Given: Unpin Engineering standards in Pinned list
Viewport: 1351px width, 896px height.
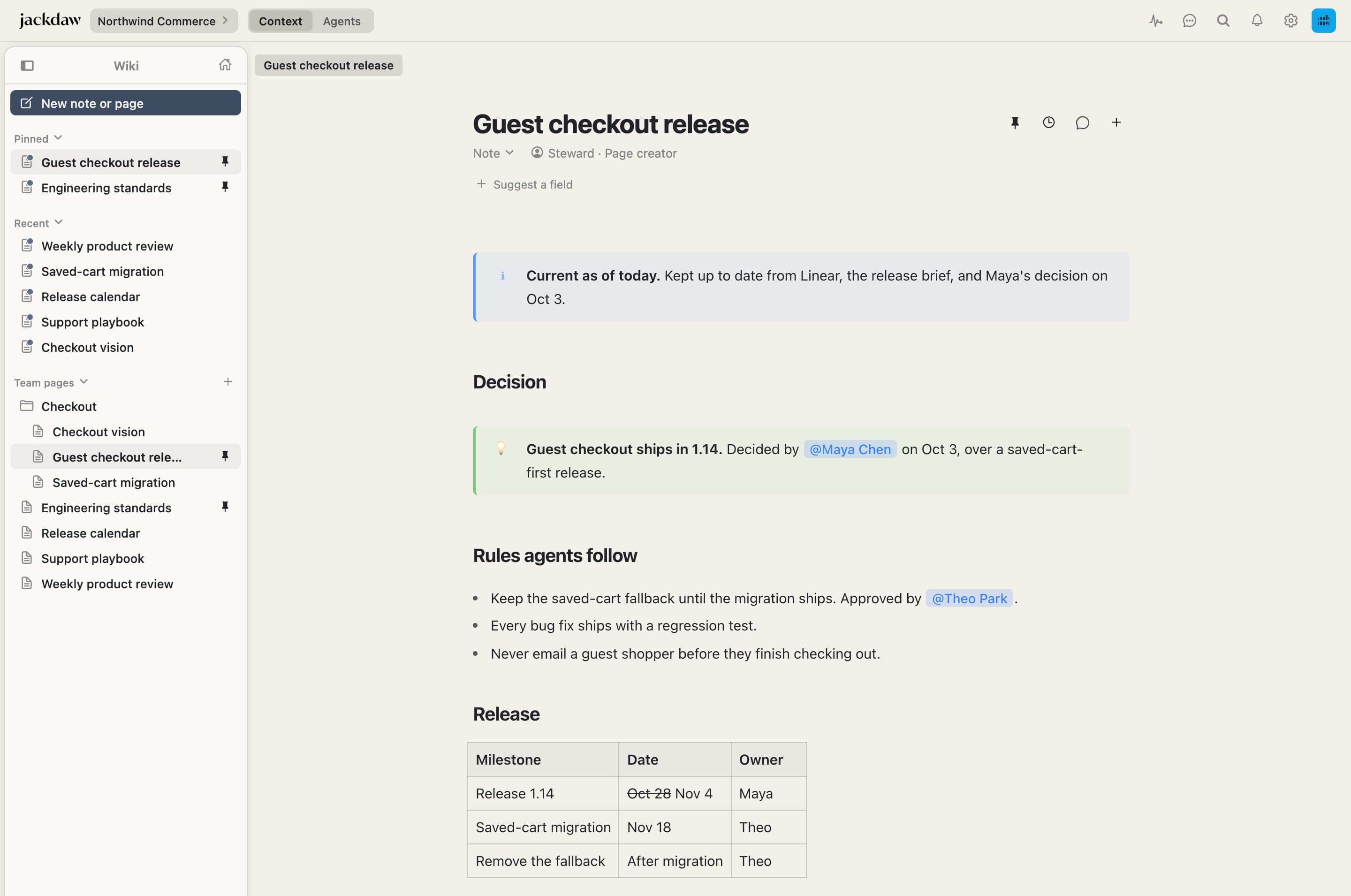Looking at the screenshot, I should (x=225, y=187).
